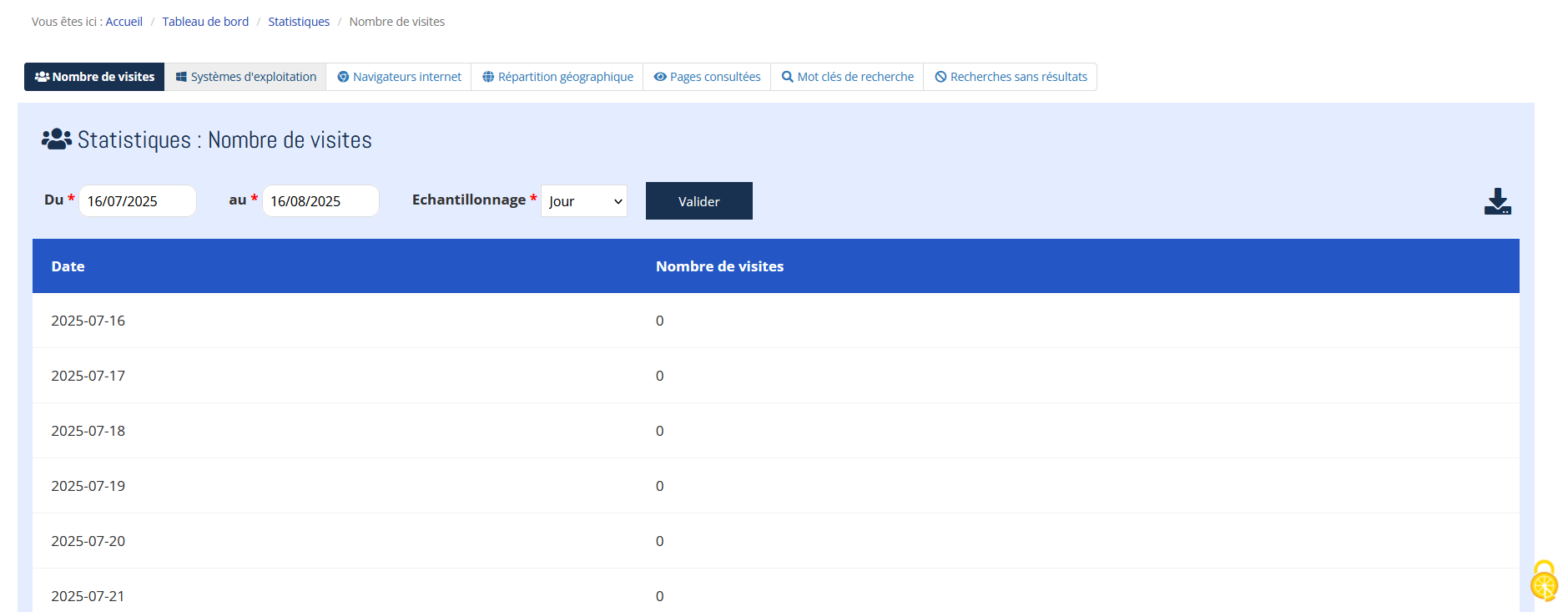This screenshot has width=1568, height=612.
Task: Click the download export icon
Action: [x=1497, y=201]
